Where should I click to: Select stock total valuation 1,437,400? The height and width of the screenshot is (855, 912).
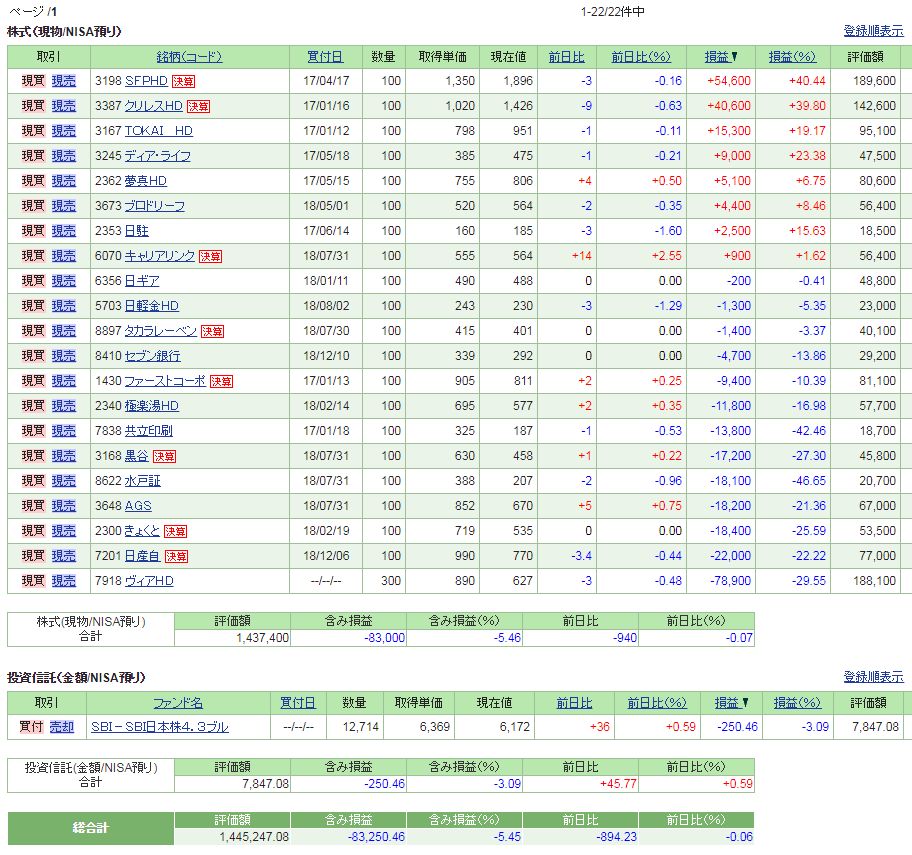tap(262, 638)
